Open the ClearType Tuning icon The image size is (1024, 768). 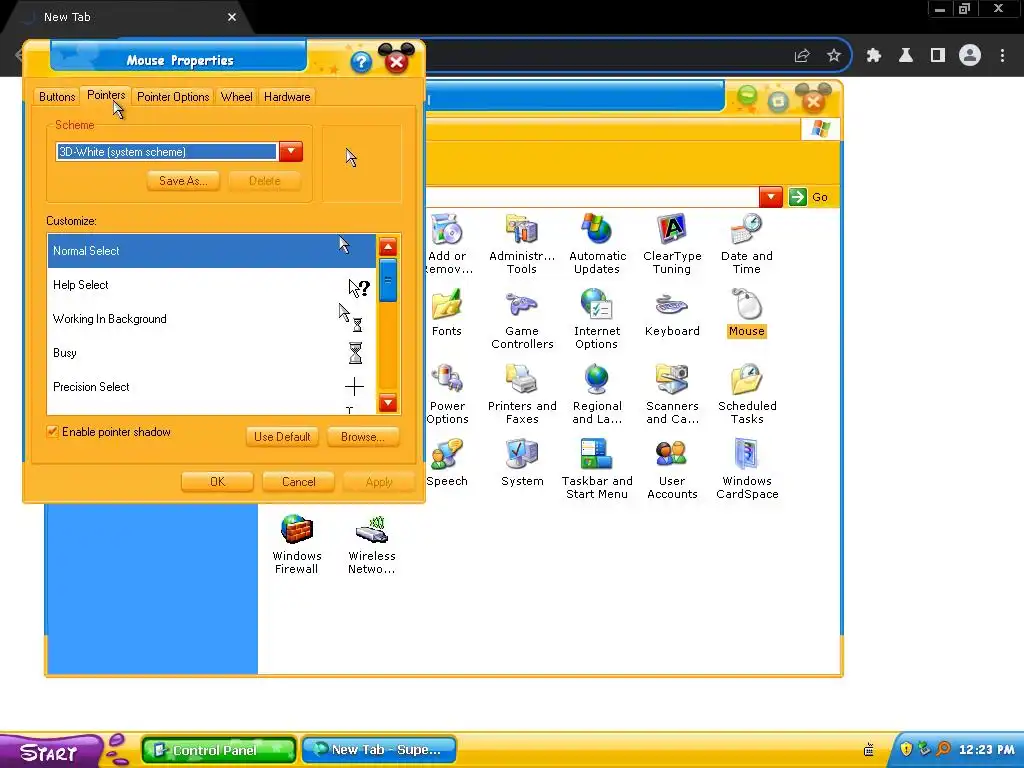click(672, 231)
